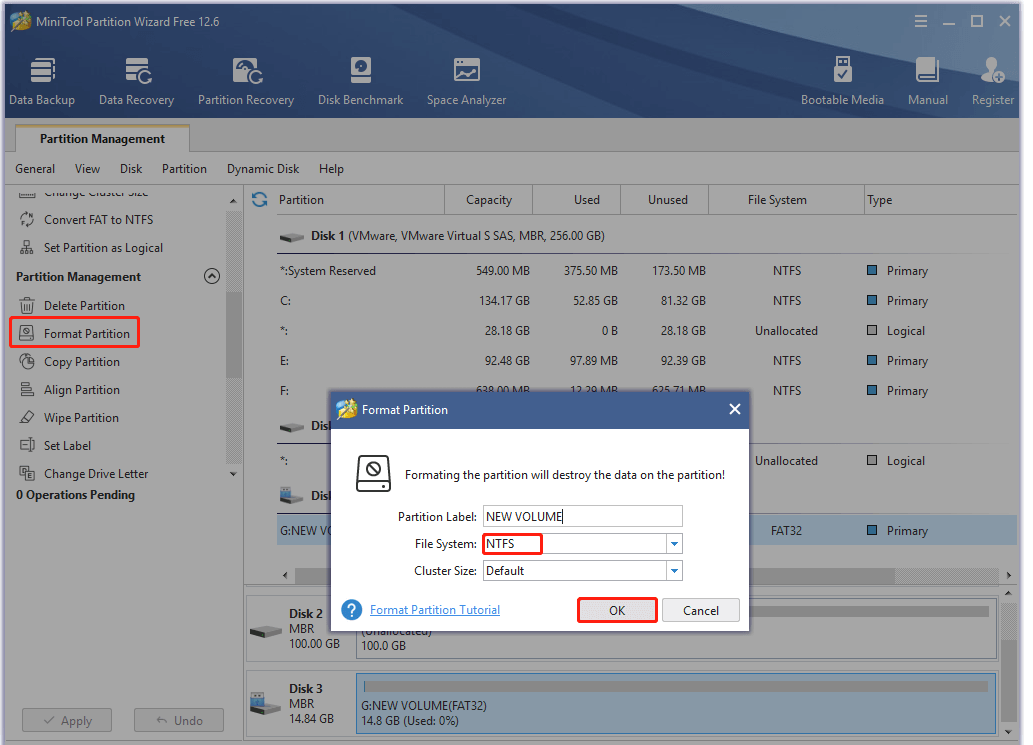Click the Wipe Partition label in the sidebar
This screenshot has width=1033, height=745.
82,418
